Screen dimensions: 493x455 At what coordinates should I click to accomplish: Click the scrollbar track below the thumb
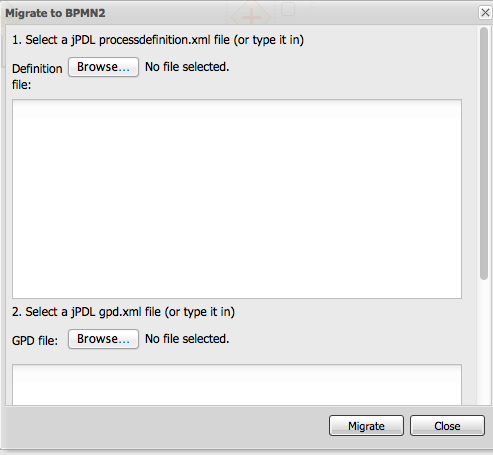click(484, 342)
